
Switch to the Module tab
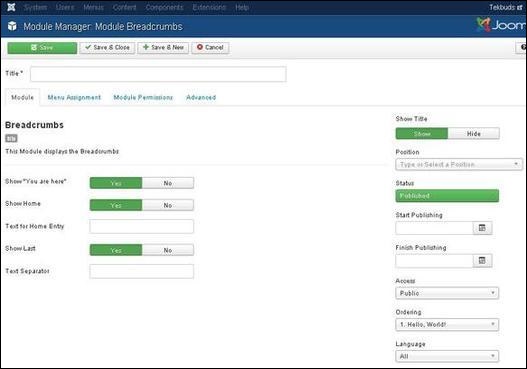[x=23, y=97]
